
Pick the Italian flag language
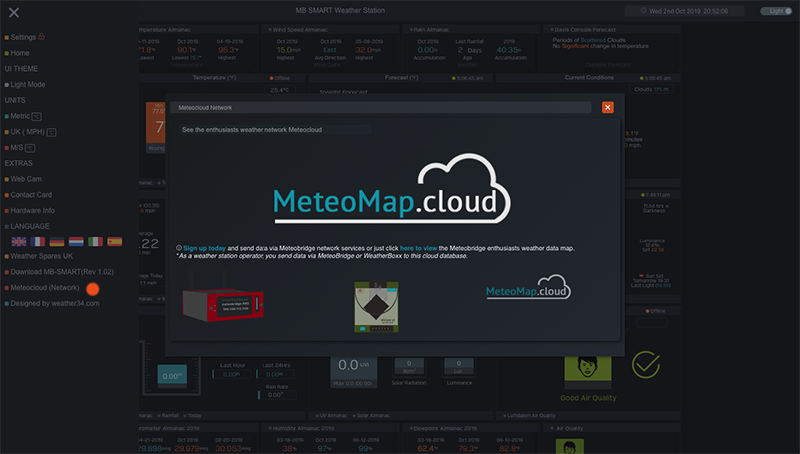[x=95, y=241]
